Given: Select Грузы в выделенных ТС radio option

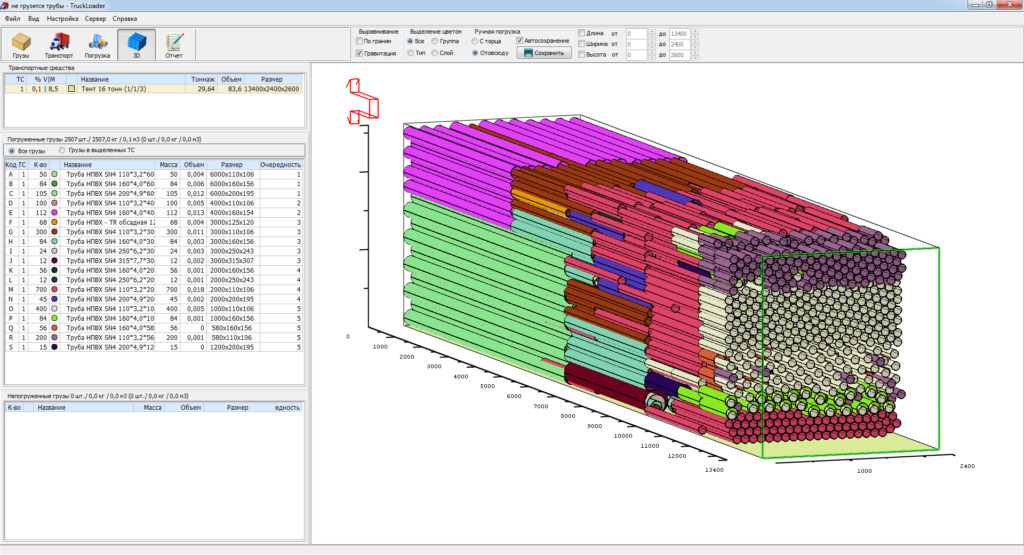Looking at the screenshot, I should click(x=62, y=150).
